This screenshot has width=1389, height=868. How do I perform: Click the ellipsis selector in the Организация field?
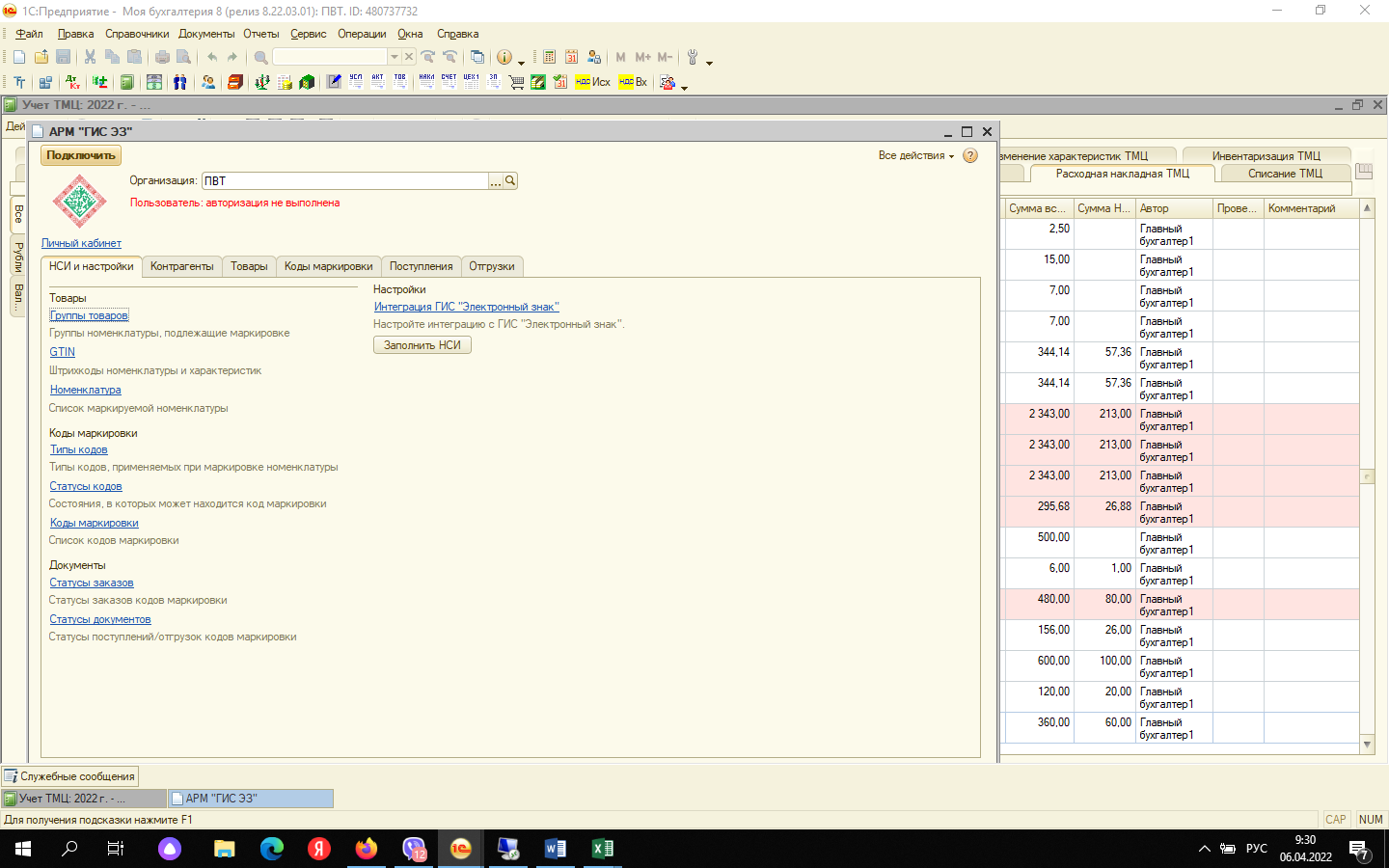[x=496, y=180]
